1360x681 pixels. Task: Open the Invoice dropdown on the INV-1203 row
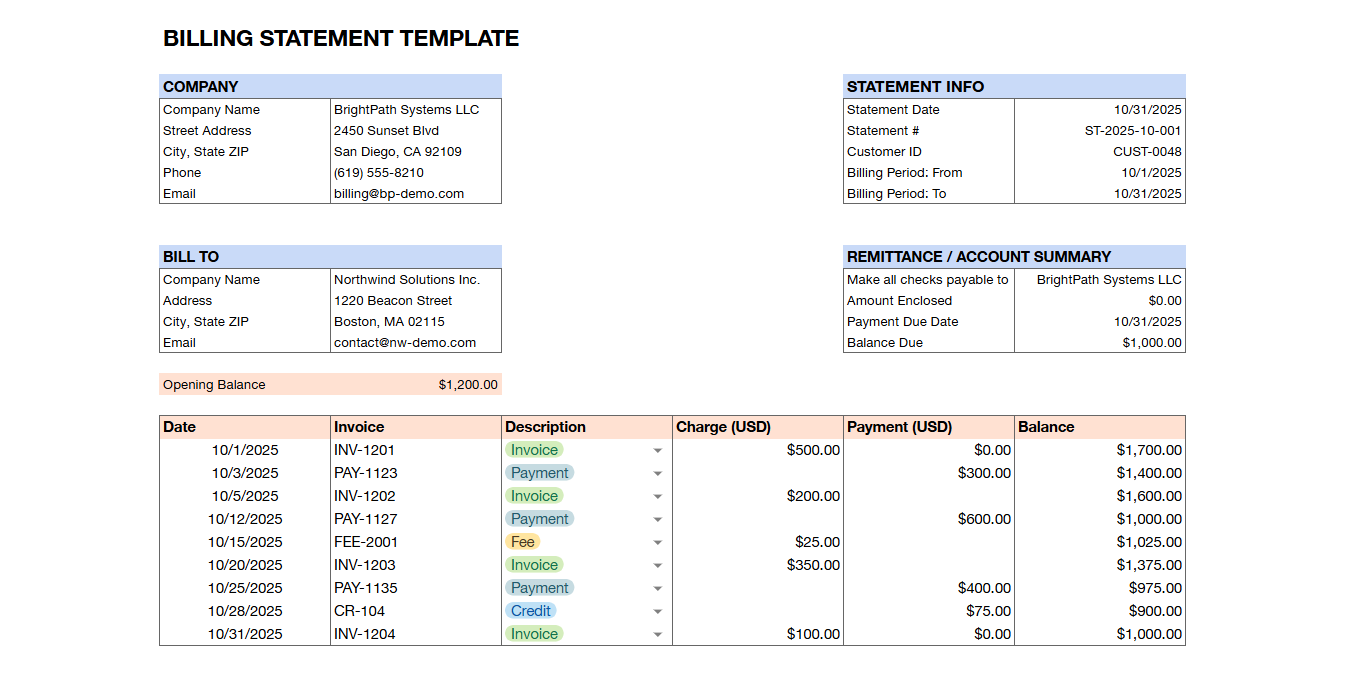click(x=657, y=565)
